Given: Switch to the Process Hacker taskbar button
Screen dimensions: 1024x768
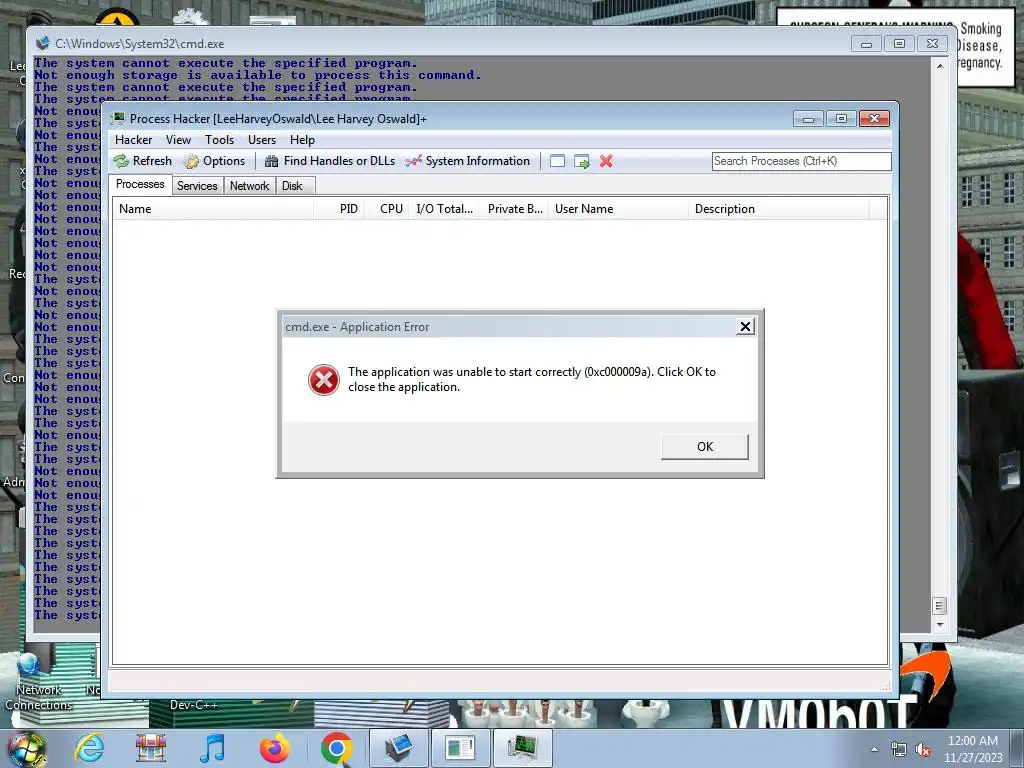Looking at the screenshot, I should pos(522,748).
